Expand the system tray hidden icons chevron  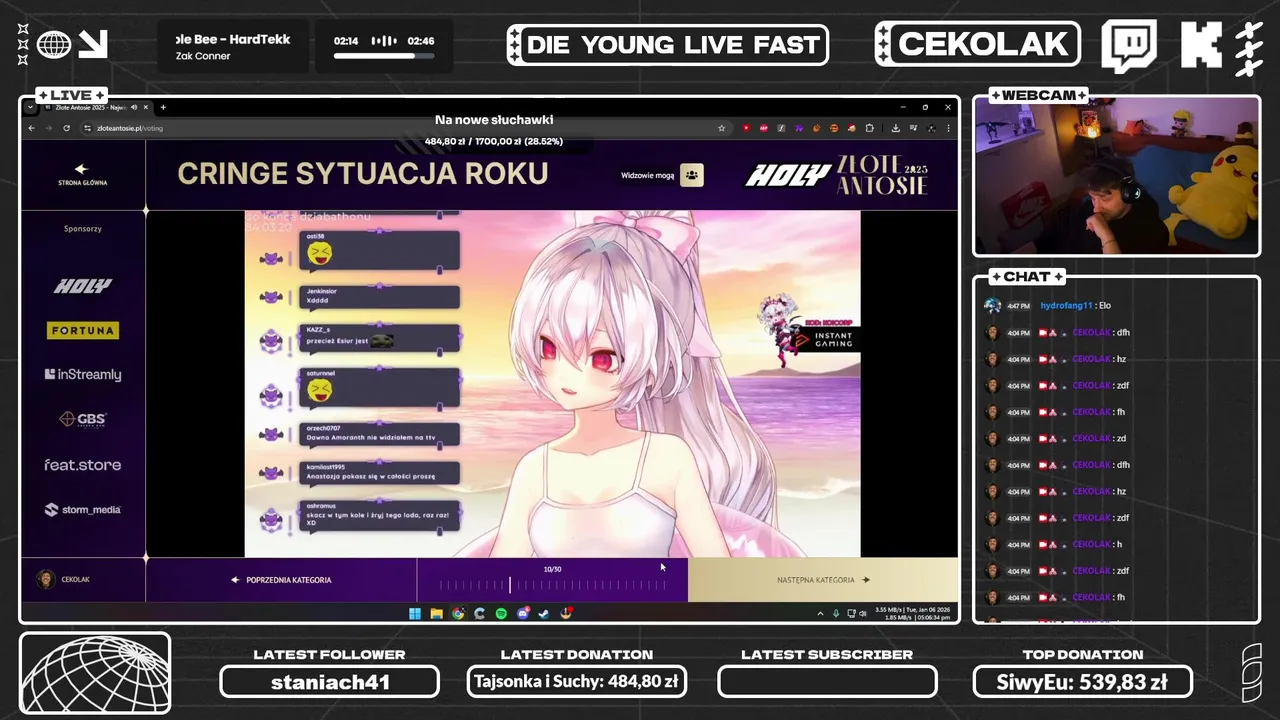(x=821, y=613)
